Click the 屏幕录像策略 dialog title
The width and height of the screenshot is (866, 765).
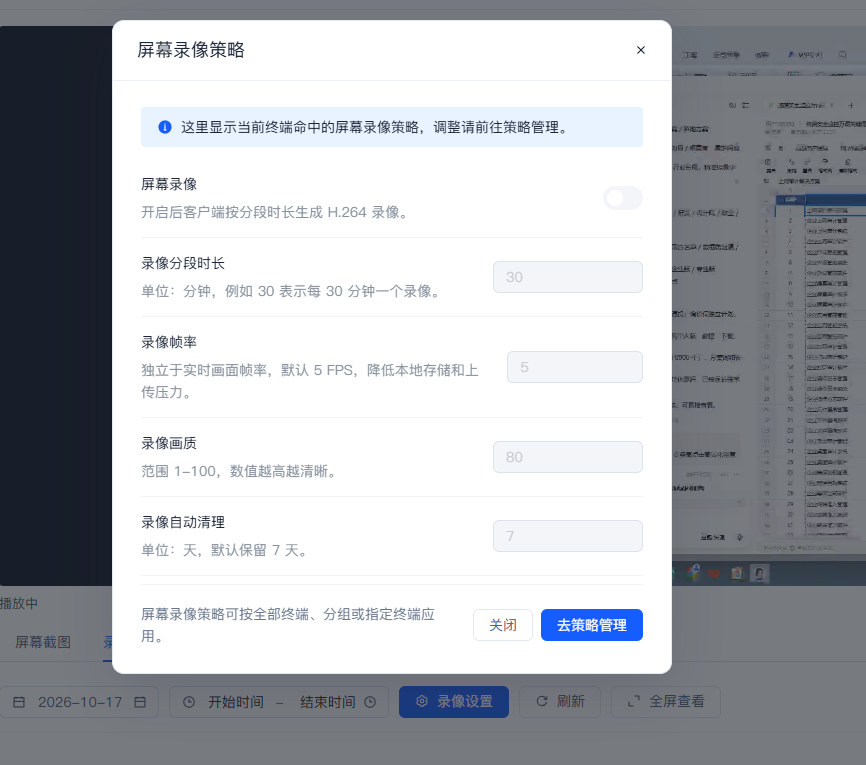pos(191,50)
